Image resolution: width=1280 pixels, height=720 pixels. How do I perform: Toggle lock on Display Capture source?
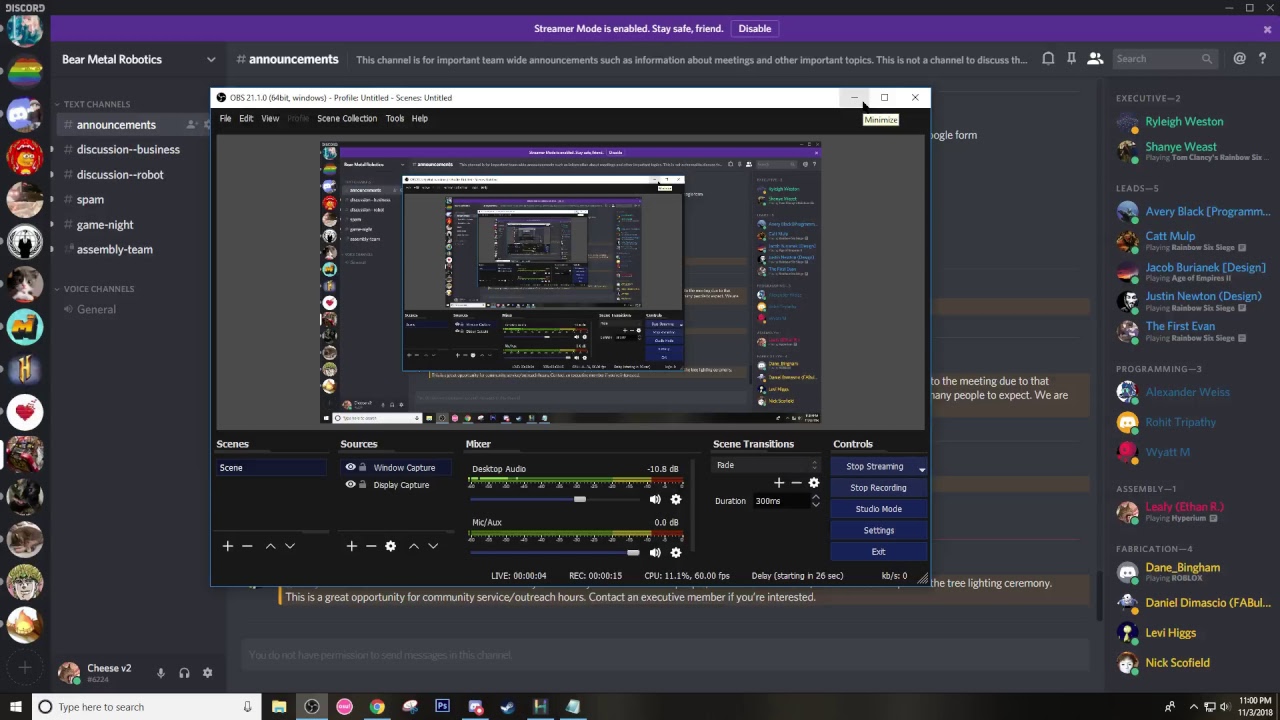coord(362,485)
